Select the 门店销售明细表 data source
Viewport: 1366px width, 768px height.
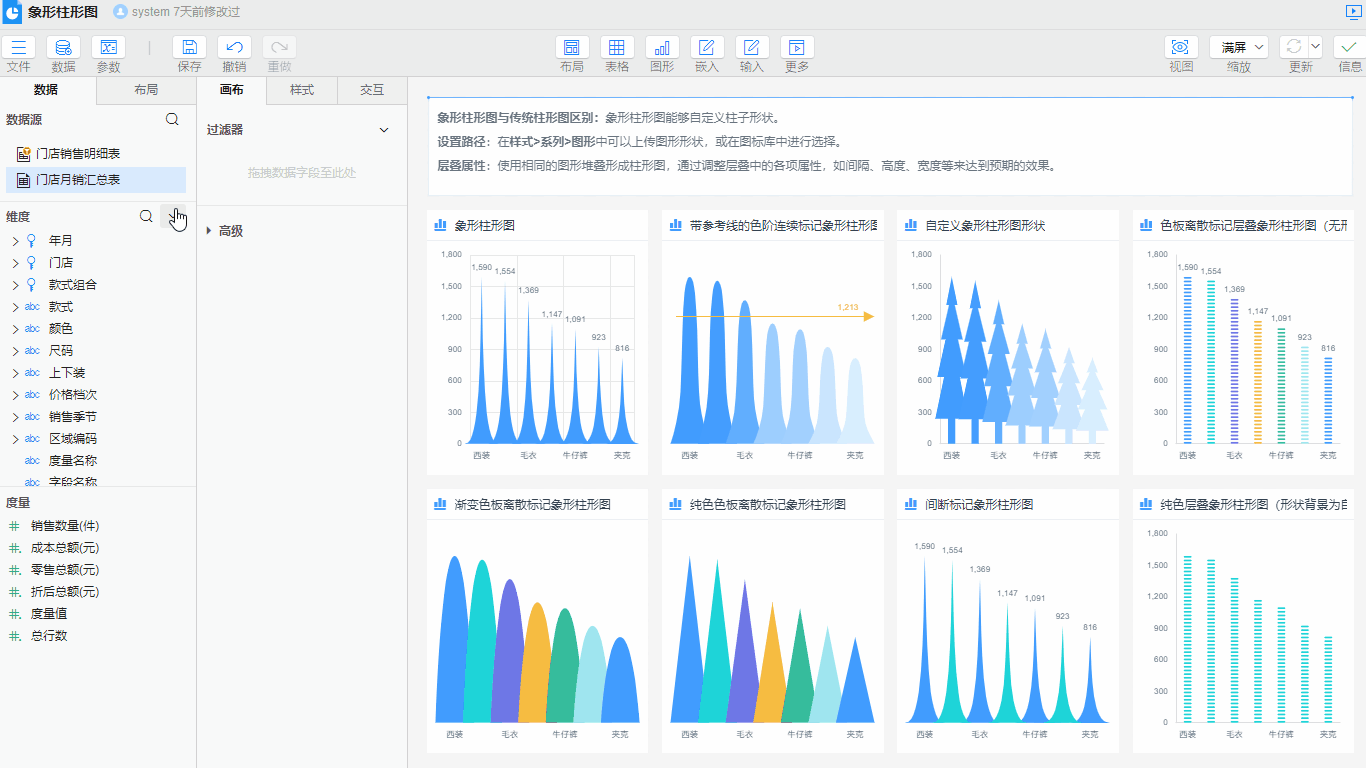[78, 154]
